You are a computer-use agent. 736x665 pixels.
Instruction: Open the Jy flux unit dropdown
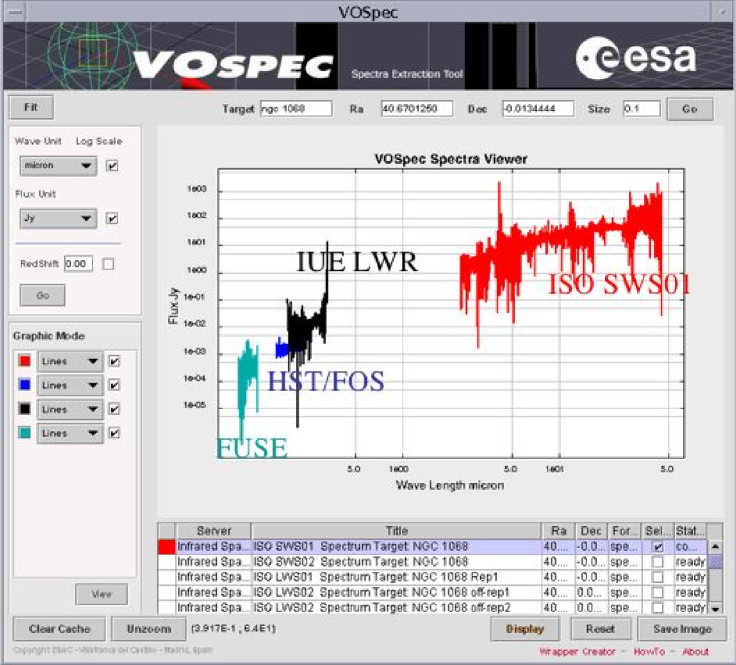click(59, 218)
